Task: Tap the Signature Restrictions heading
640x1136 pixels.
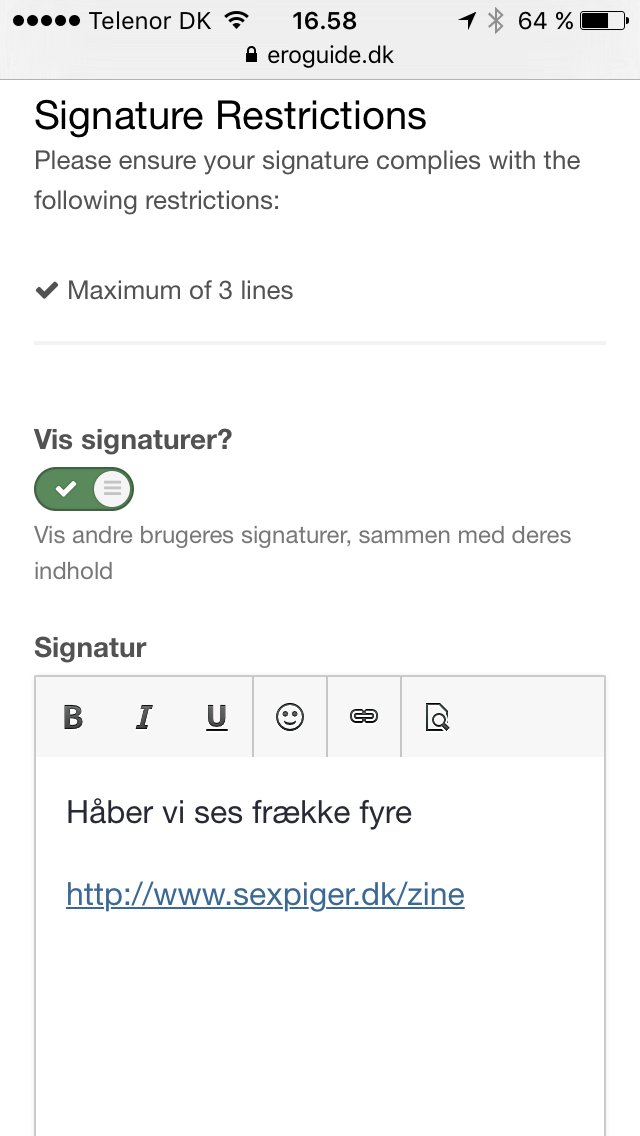Action: (x=230, y=116)
